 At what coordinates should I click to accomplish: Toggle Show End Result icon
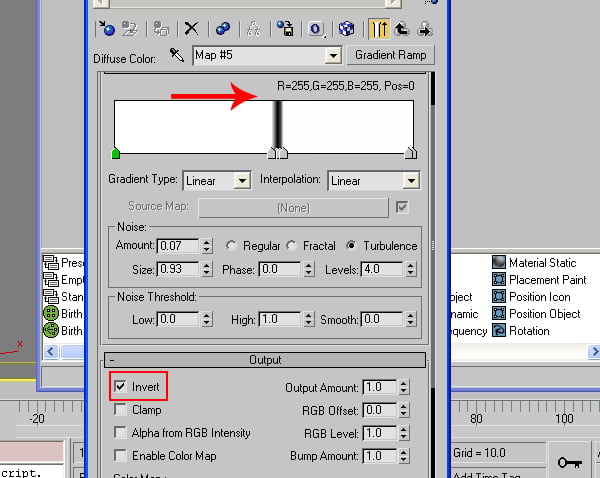pos(379,29)
